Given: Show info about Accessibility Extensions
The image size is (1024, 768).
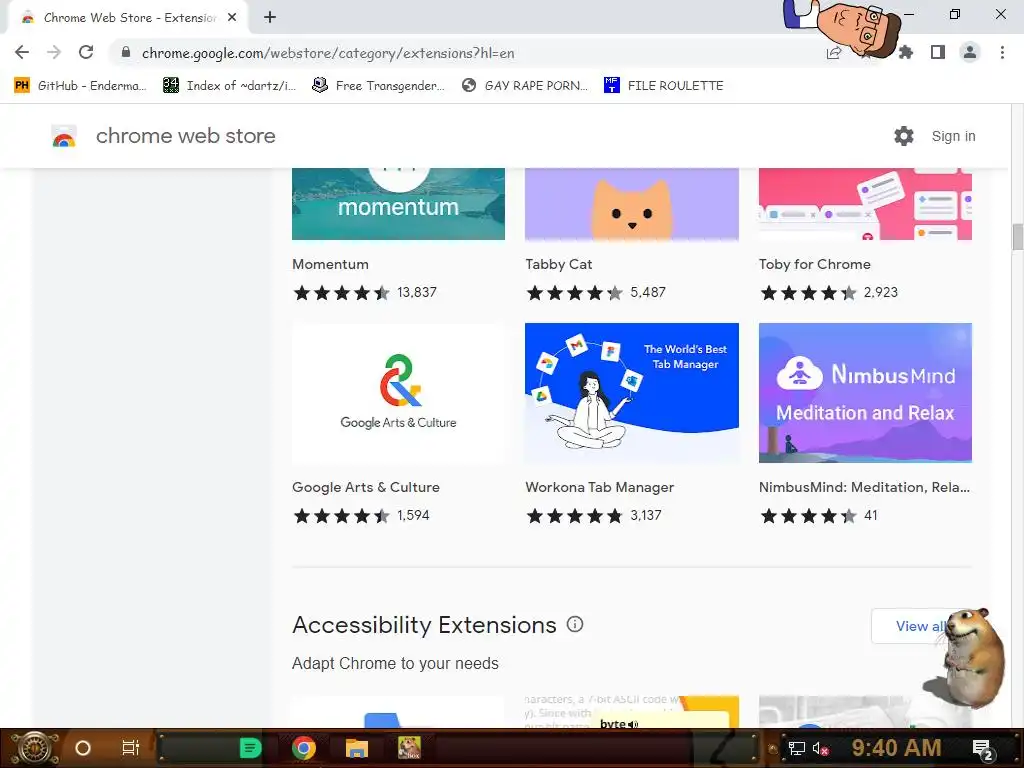Looking at the screenshot, I should click(x=575, y=624).
